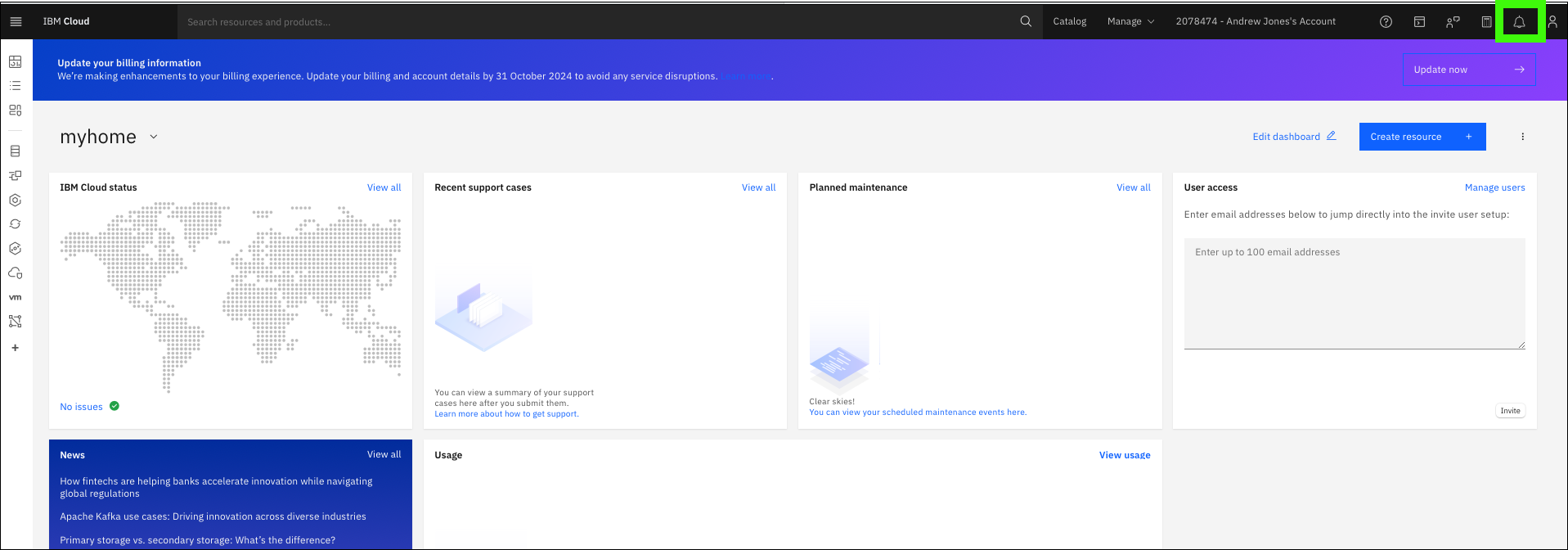Click the email addresses text area
This screenshot has height=550, width=1568.
point(1355,293)
